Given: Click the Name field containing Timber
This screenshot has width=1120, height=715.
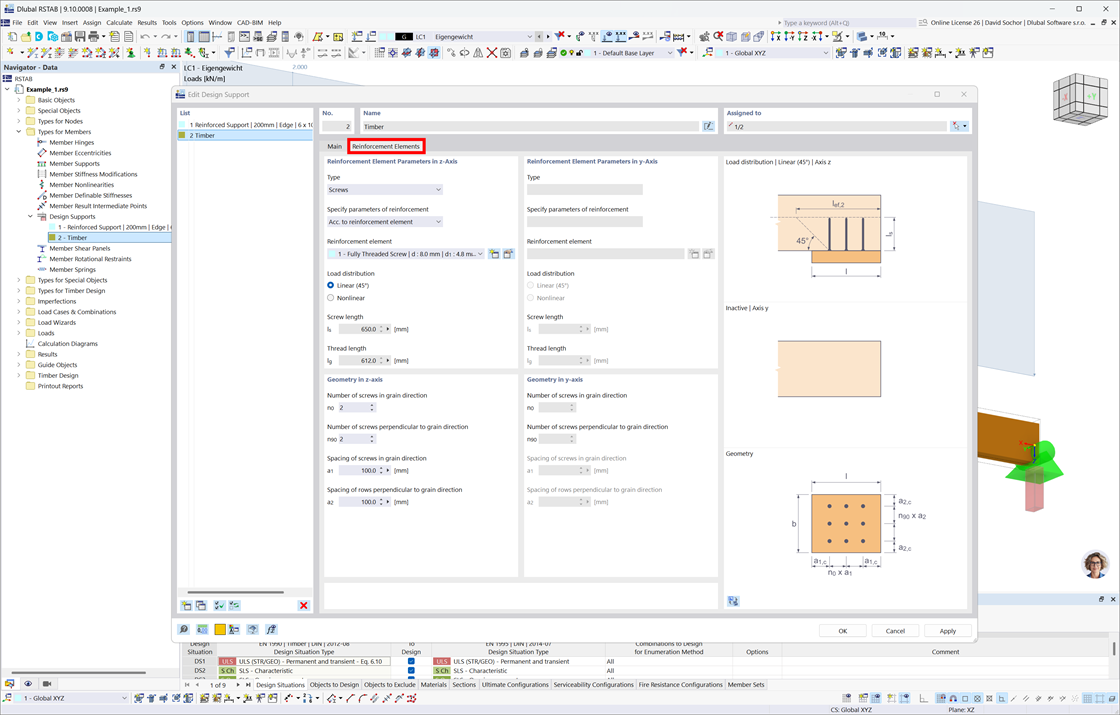Looking at the screenshot, I should tap(530, 126).
